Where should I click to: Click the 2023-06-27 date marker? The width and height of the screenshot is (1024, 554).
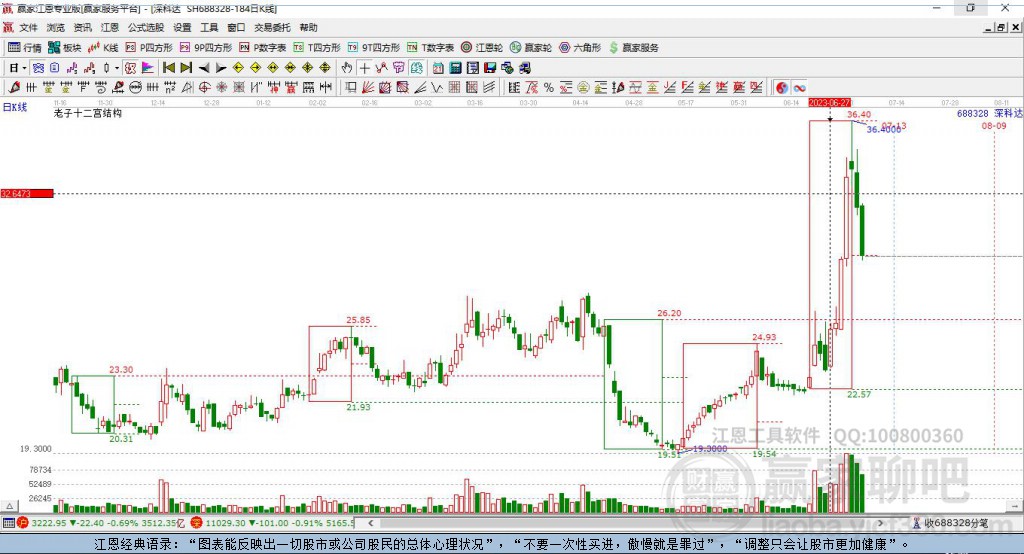(829, 103)
